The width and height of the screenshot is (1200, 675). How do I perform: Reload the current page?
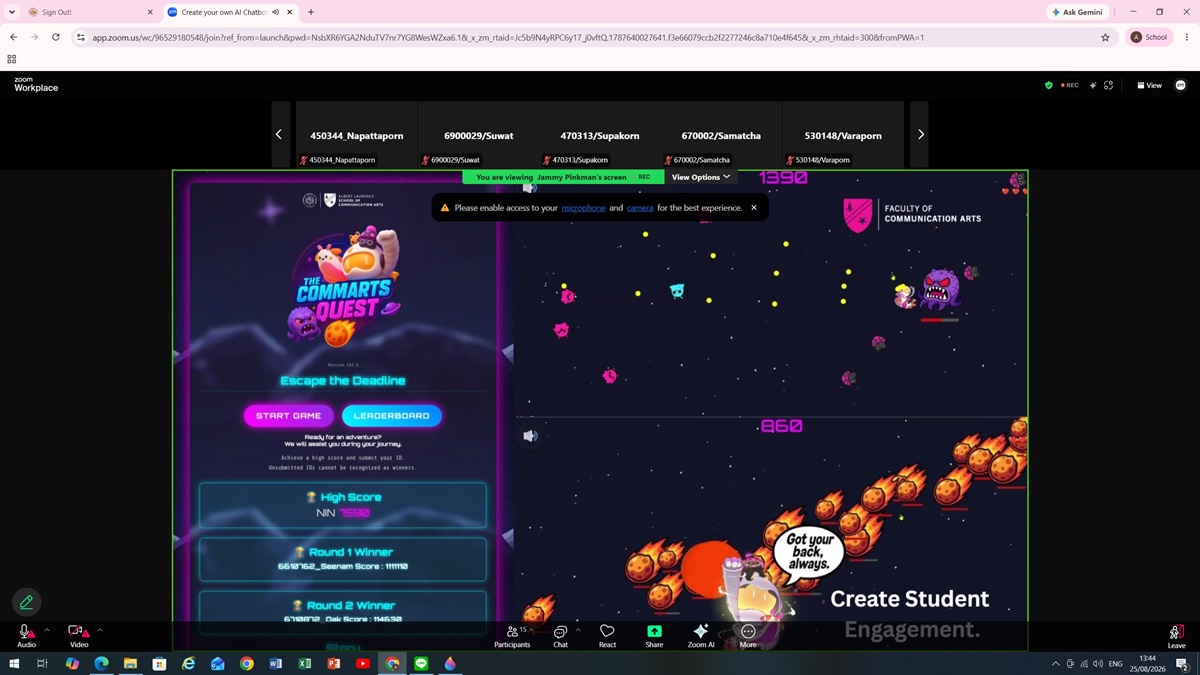coord(55,37)
